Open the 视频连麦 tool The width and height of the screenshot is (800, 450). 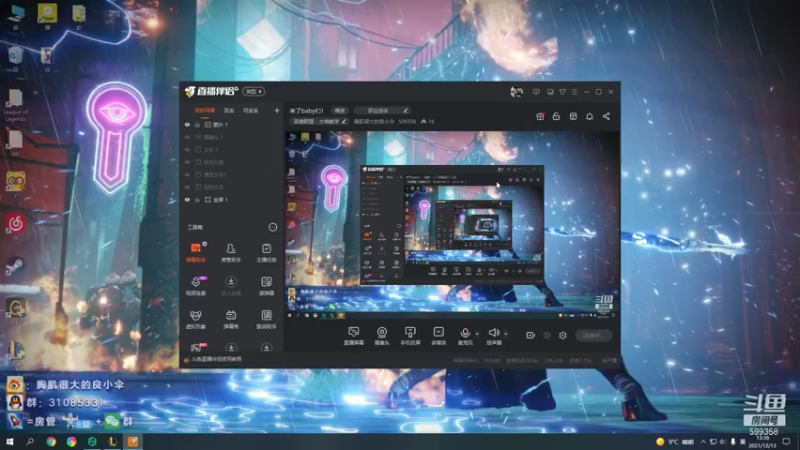tap(196, 286)
